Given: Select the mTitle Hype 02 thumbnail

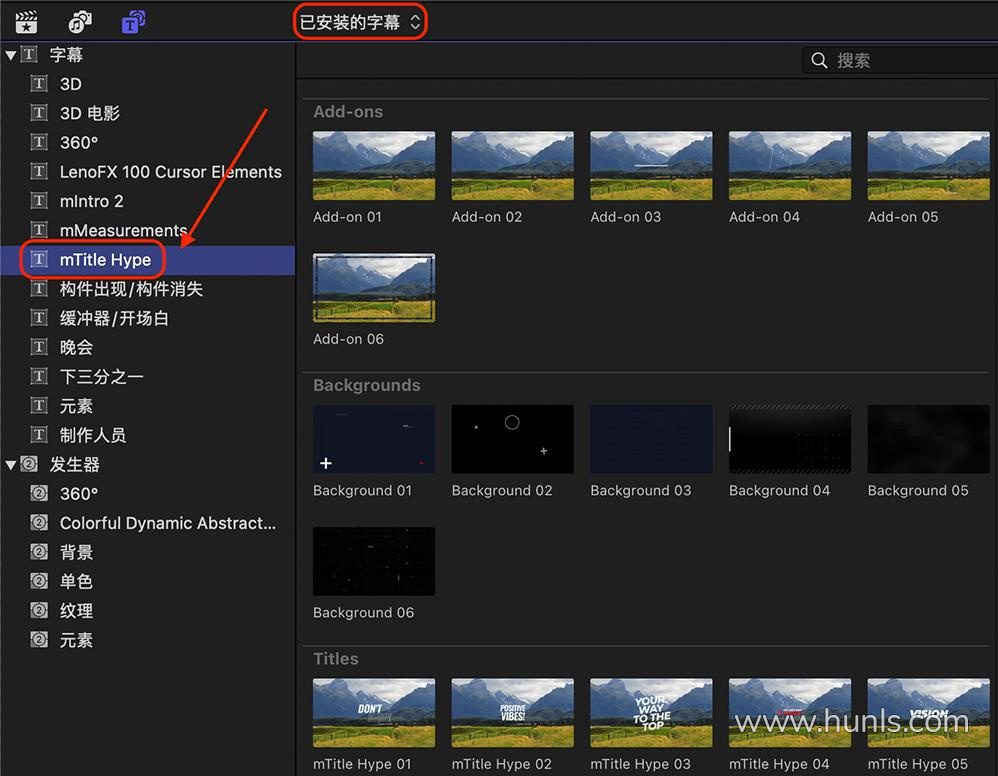Looking at the screenshot, I should (513, 713).
